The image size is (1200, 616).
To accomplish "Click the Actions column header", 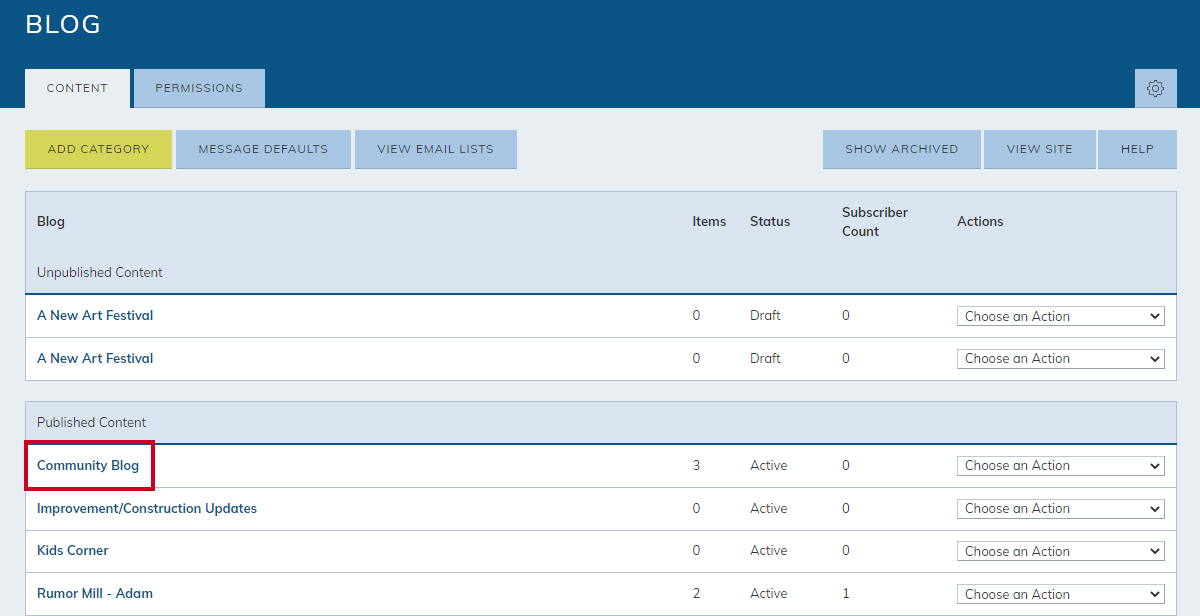I will [x=980, y=222].
